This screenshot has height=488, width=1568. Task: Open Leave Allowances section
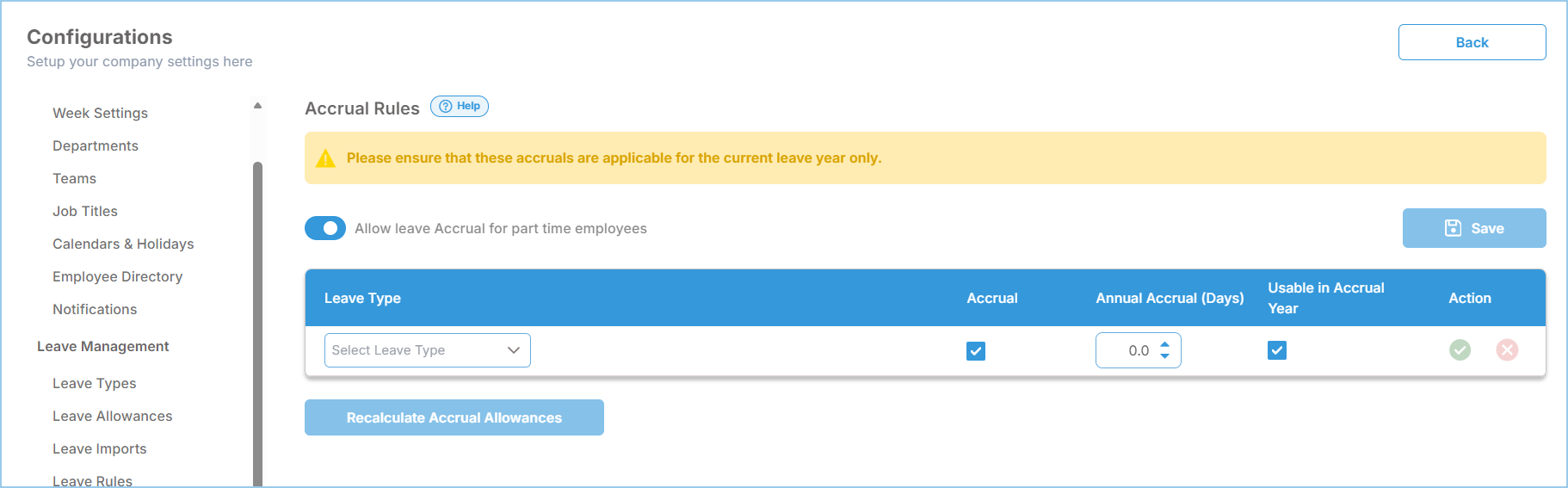[x=112, y=416]
